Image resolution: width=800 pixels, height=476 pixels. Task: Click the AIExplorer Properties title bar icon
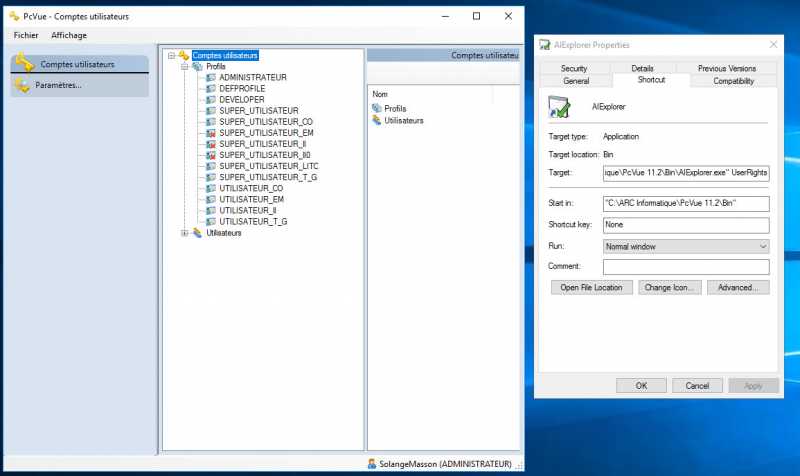545,45
